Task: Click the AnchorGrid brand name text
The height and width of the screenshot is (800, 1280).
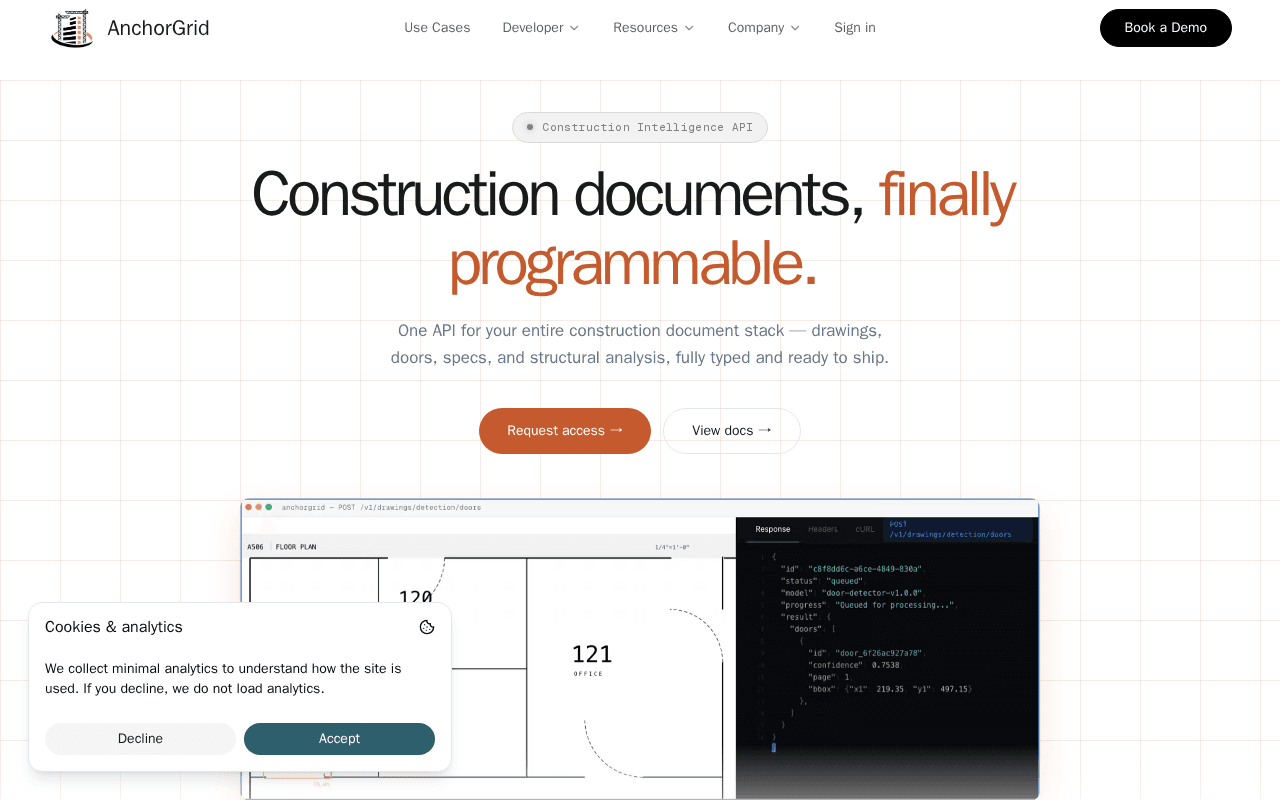Action: click(x=158, y=28)
